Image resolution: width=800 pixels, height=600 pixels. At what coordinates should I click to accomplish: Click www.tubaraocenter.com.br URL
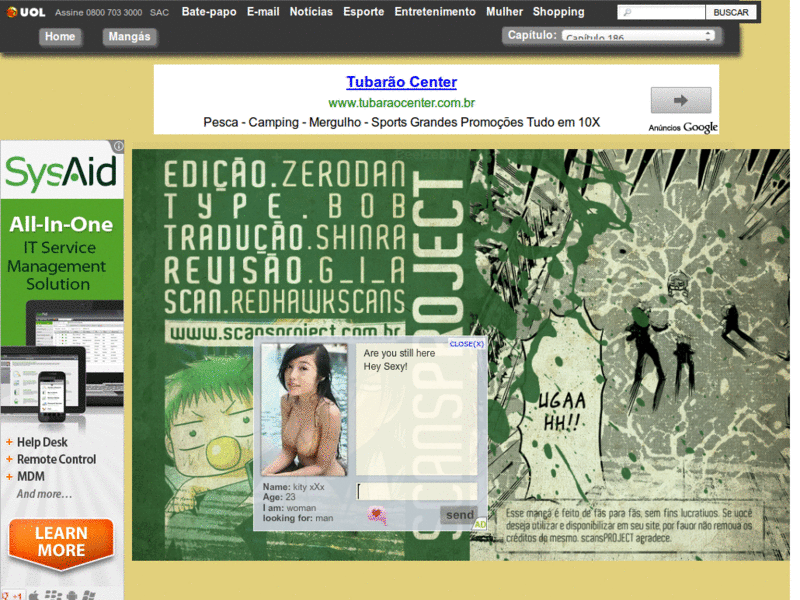402,103
